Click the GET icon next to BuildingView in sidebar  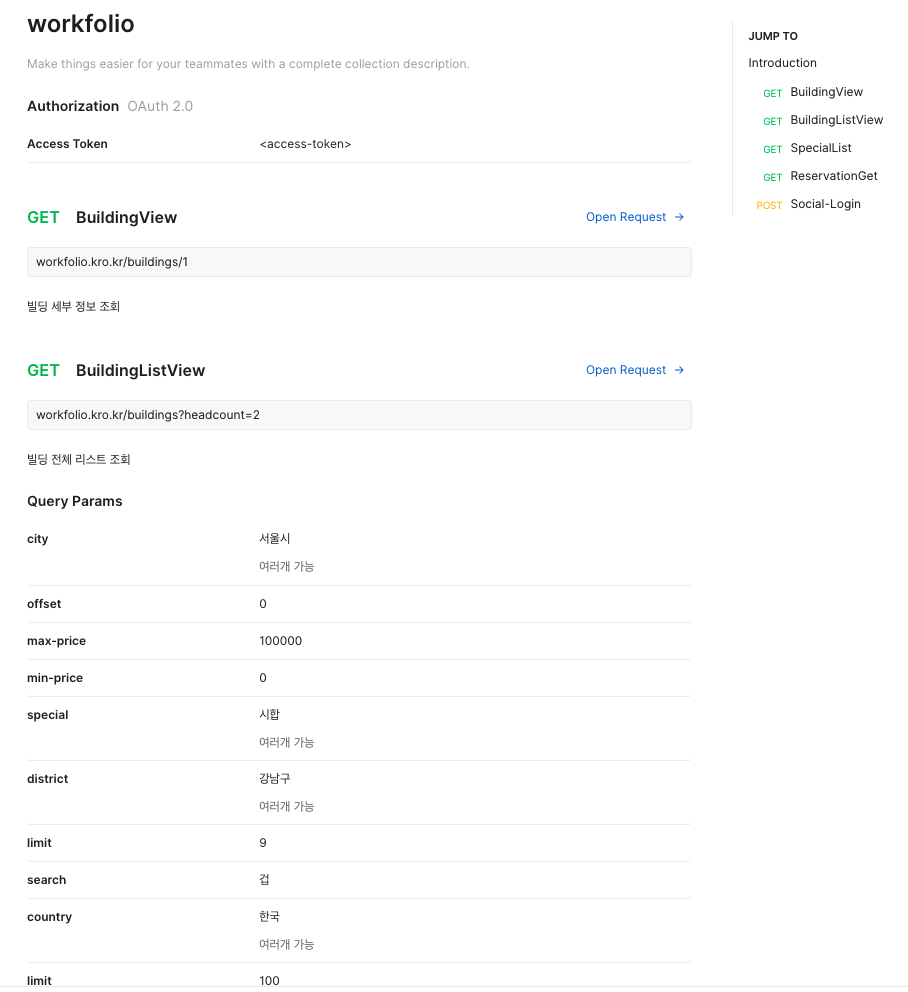tap(772, 93)
